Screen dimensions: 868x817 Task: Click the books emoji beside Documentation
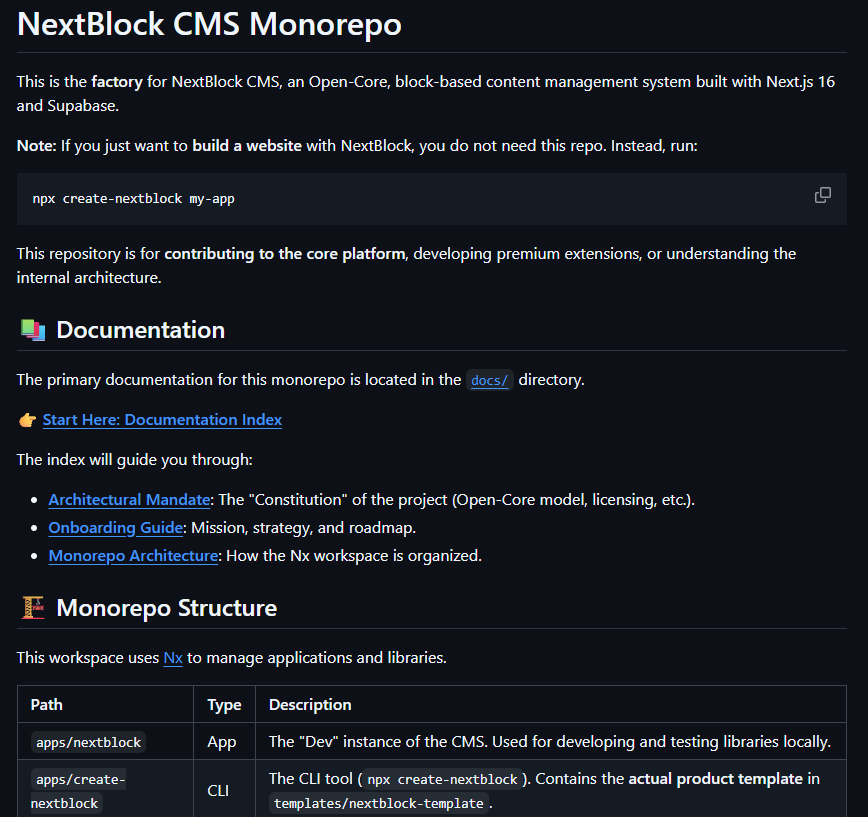coord(33,330)
